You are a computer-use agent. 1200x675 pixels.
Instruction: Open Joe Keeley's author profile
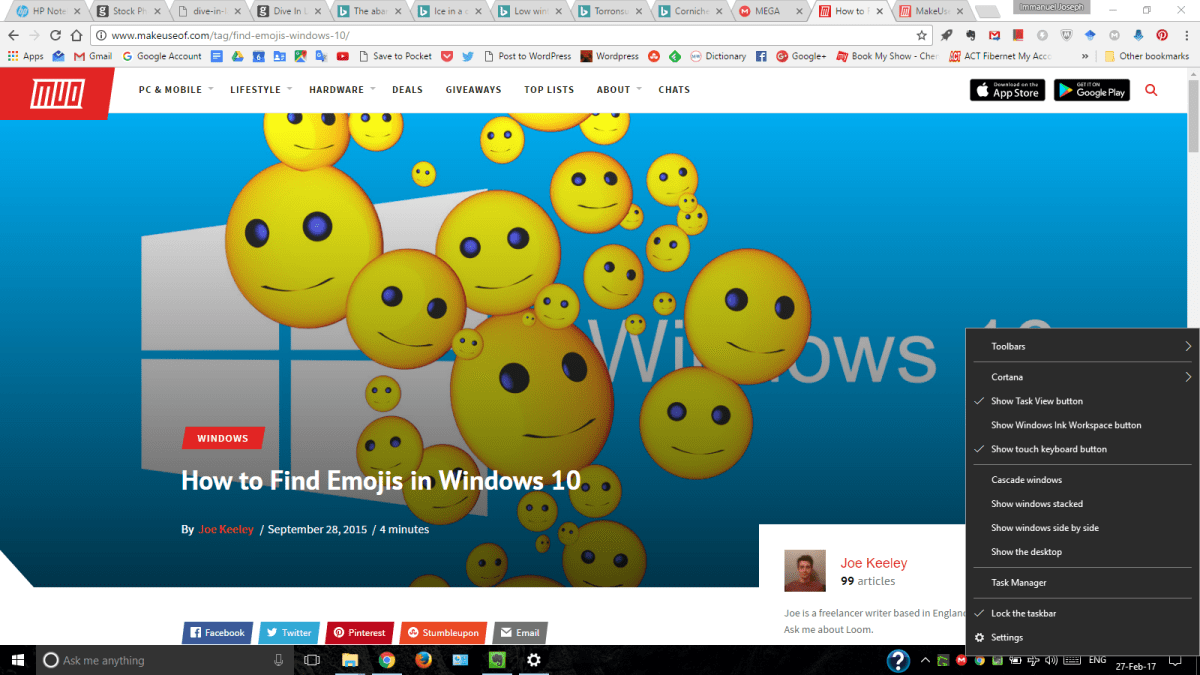tap(873, 562)
